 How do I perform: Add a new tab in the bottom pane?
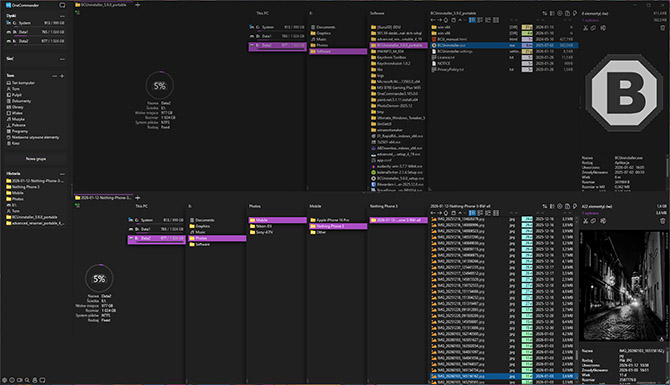point(138,198)
